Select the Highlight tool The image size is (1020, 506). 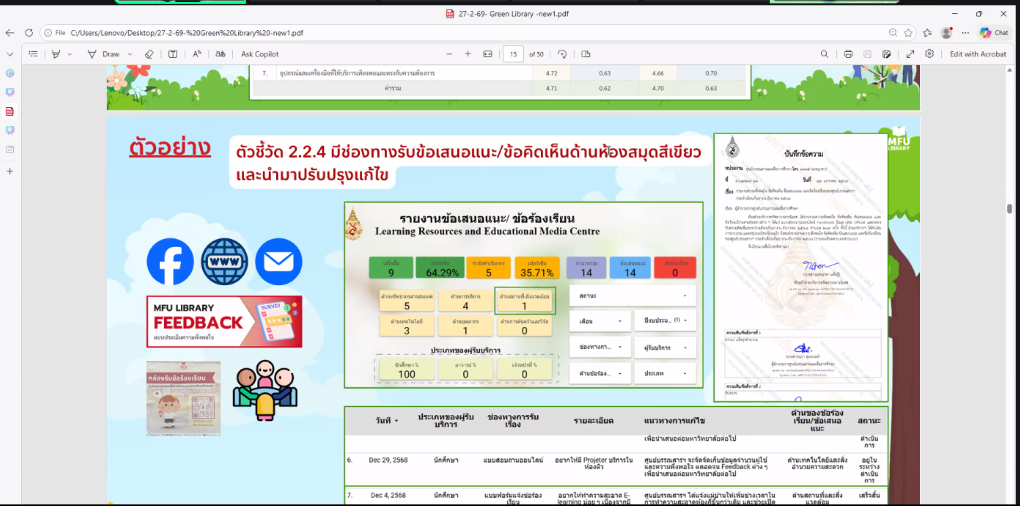55,54
